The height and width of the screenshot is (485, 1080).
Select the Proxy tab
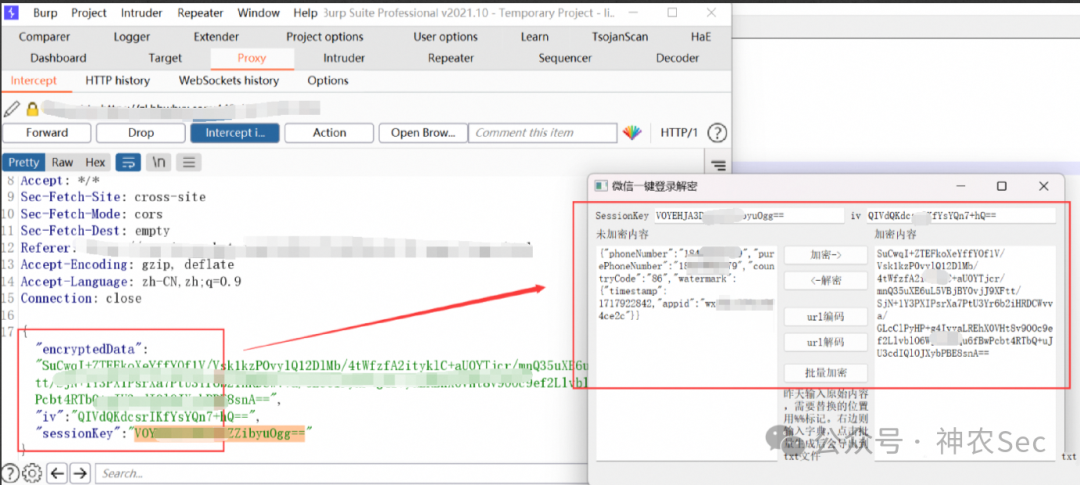pos(252,59)
